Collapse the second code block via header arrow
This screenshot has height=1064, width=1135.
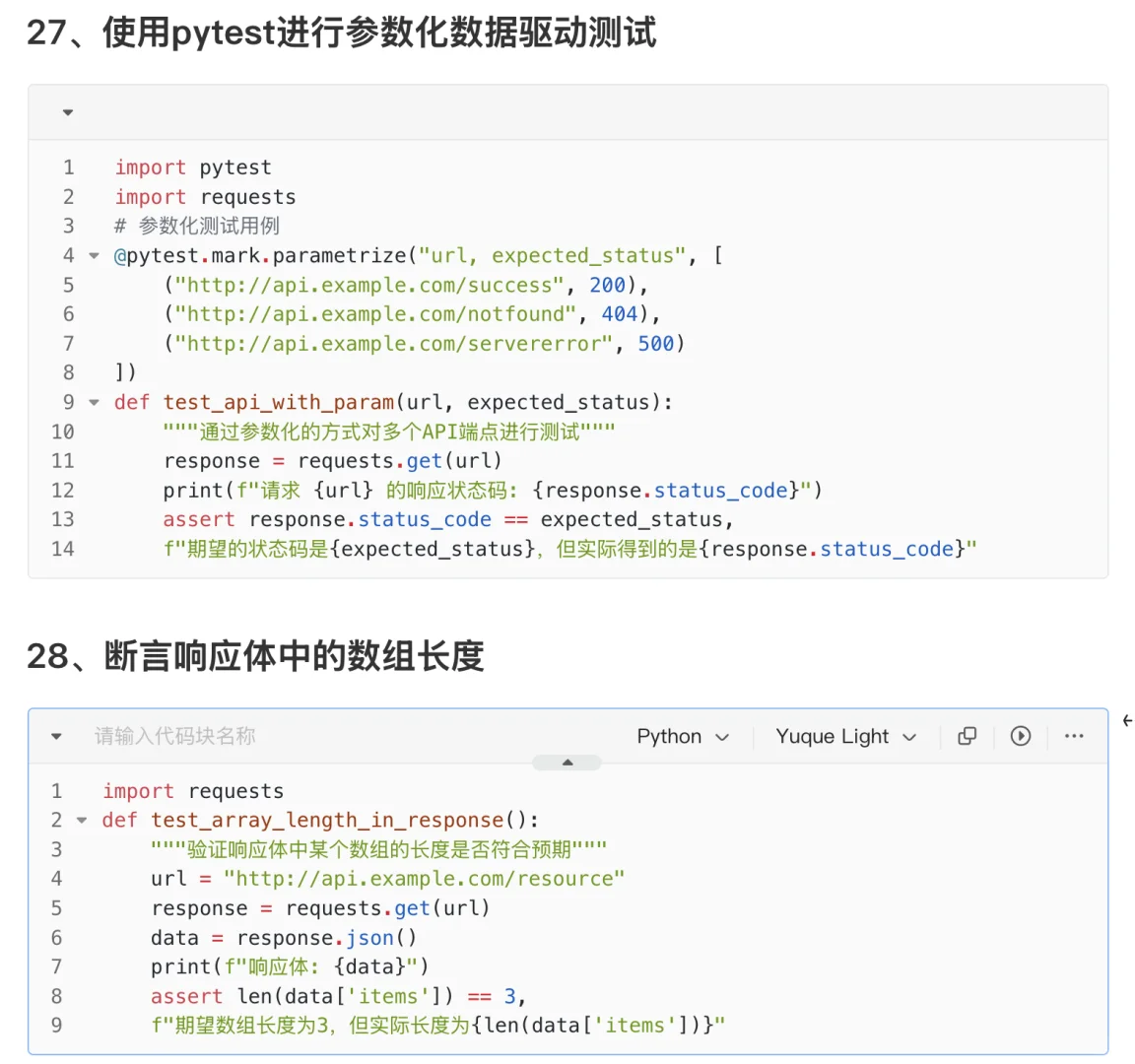coord(56,736)
